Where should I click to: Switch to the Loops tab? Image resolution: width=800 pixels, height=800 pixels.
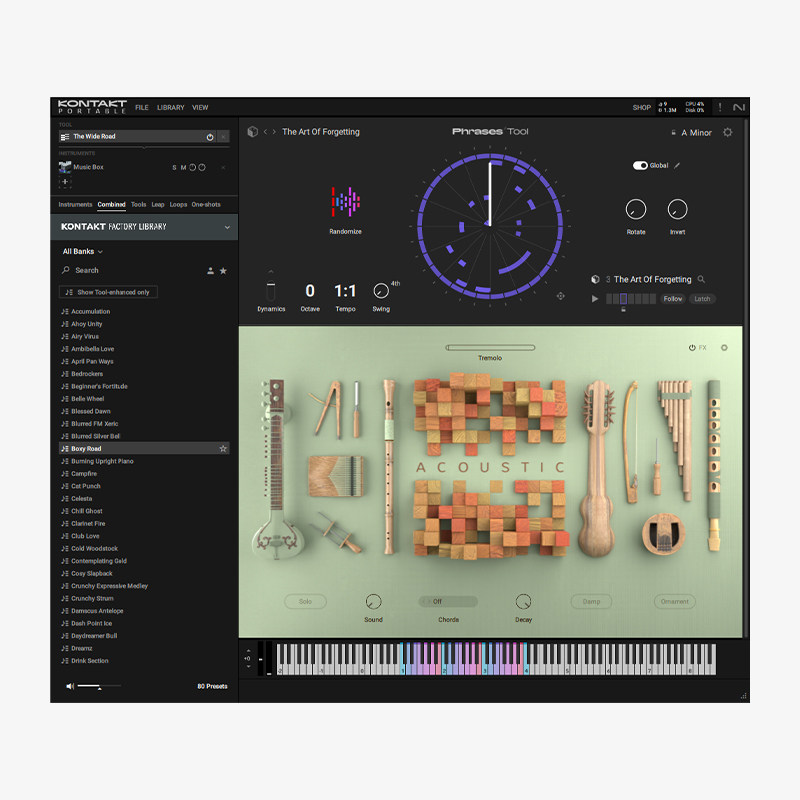(178, 205)
